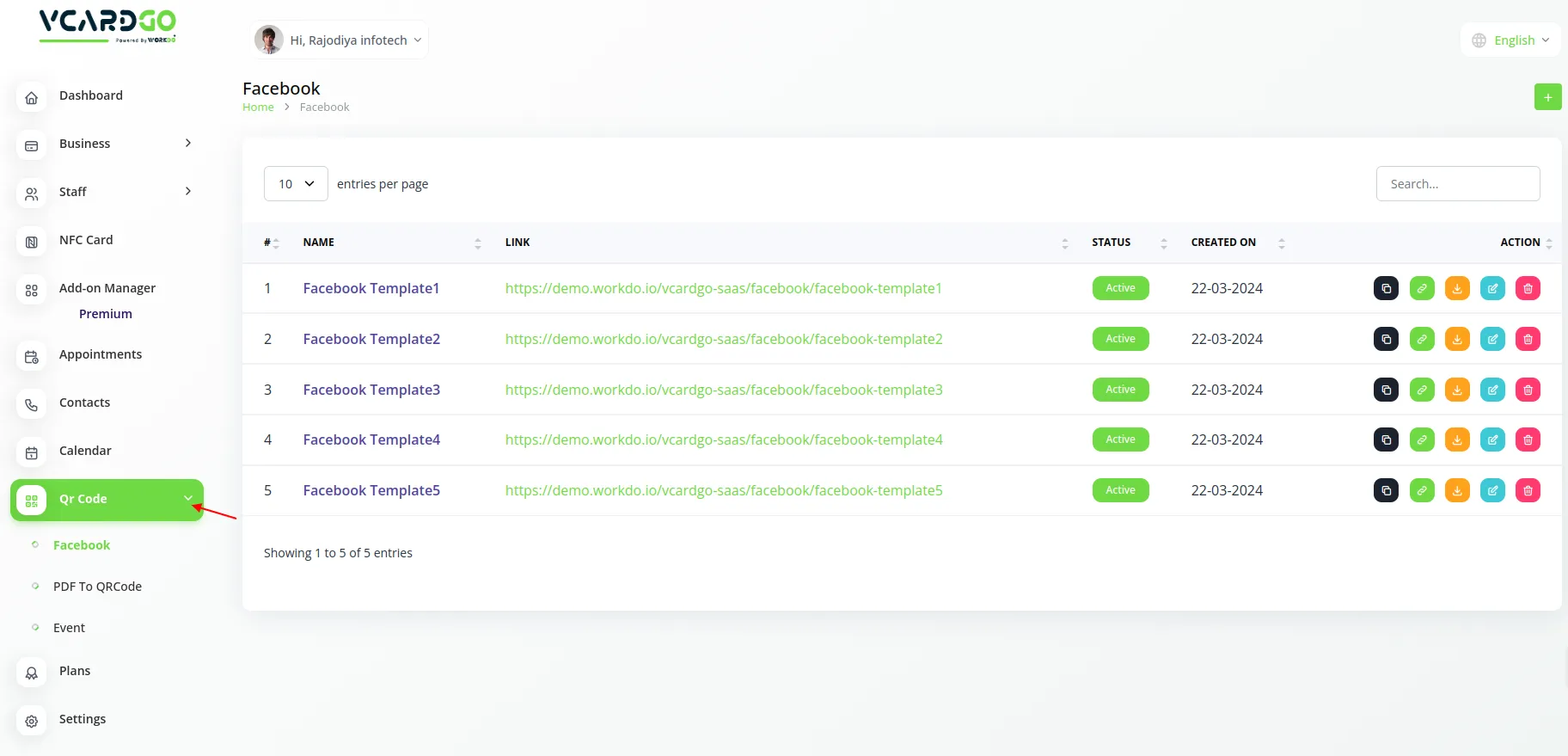Download QR for Facebook Template2

tap(1457, 339)
